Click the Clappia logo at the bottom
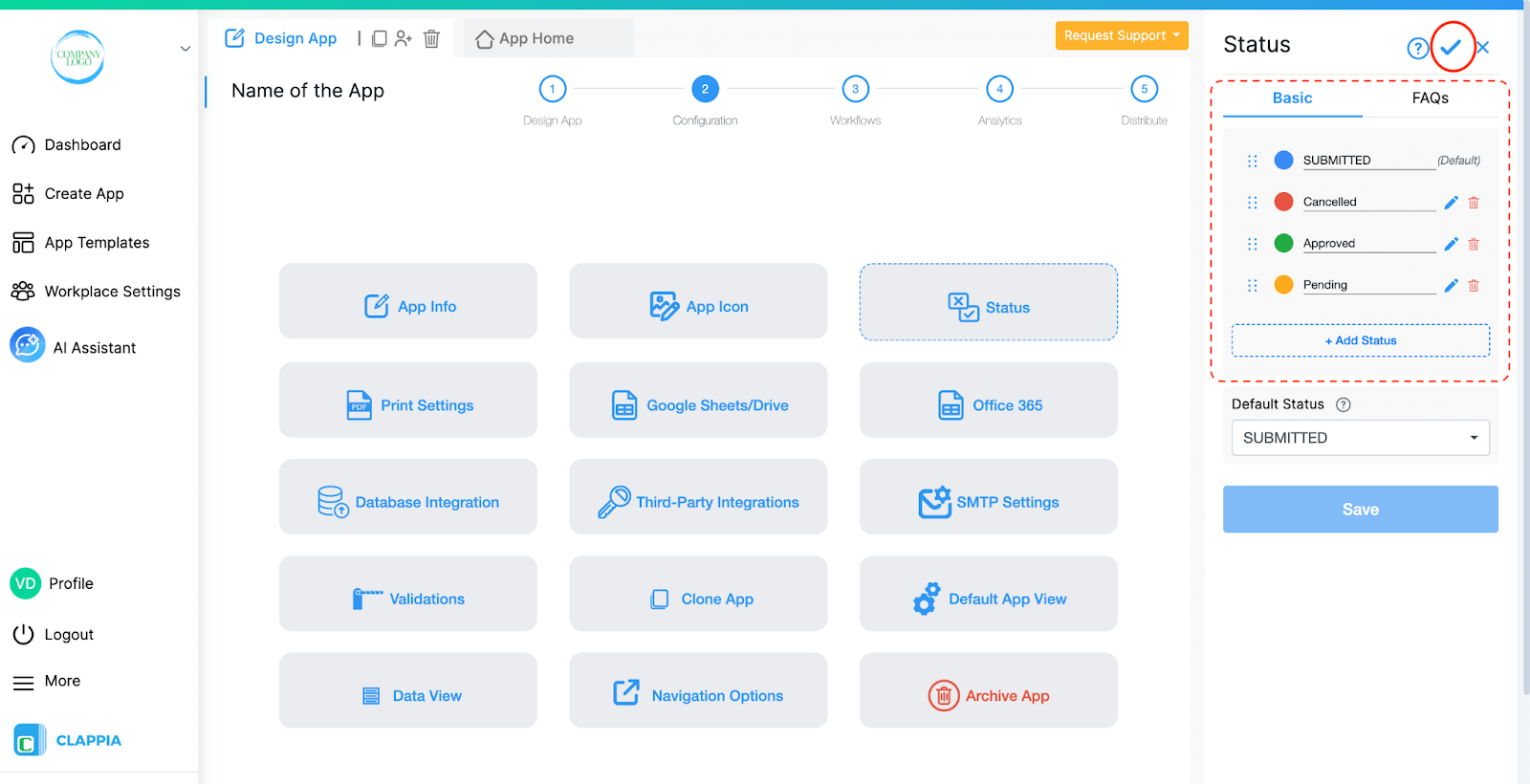Image resolution: width=1530 pixels, height=784 pixels. (68, 740)
